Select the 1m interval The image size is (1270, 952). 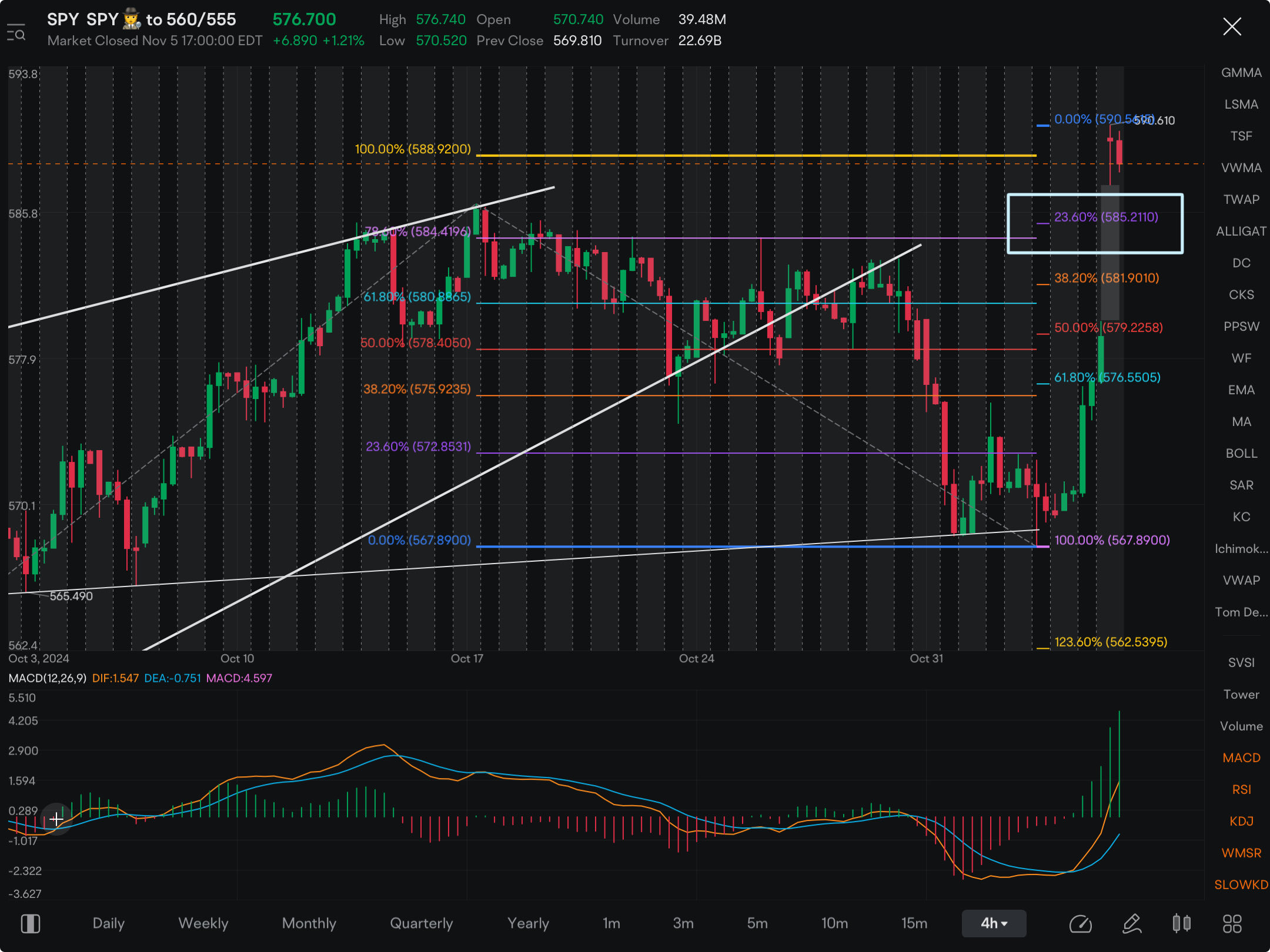click(611, 923)
